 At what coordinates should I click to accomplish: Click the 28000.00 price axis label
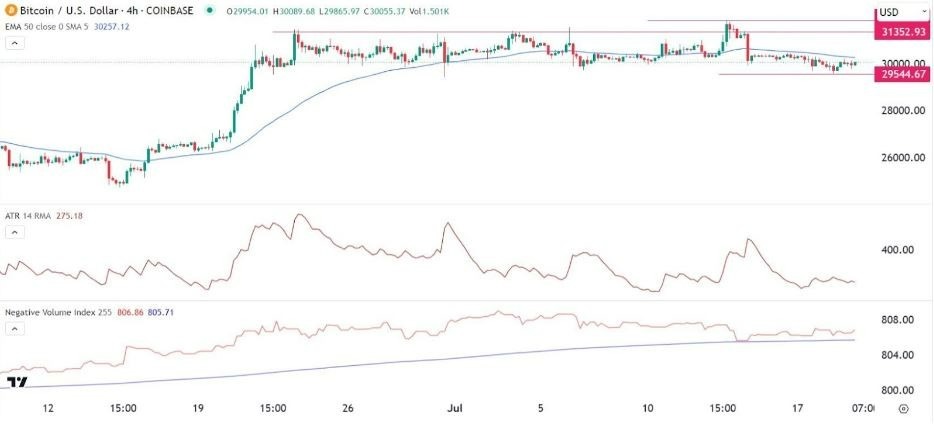[904, 110]
